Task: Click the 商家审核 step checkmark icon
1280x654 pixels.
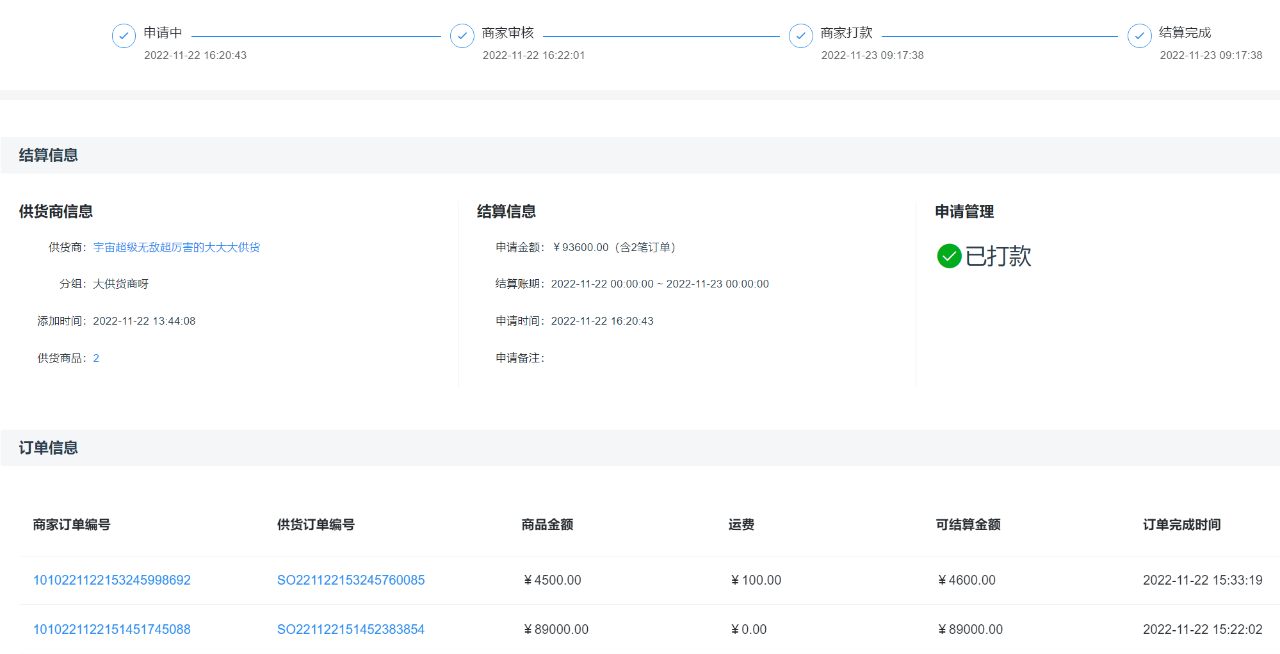Action: pos(462,36)
